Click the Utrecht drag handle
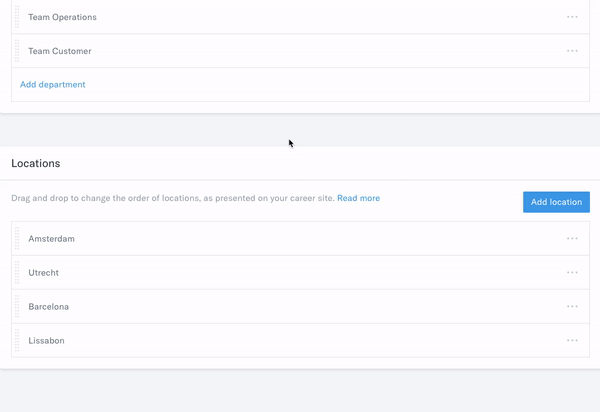 (17, 272)
